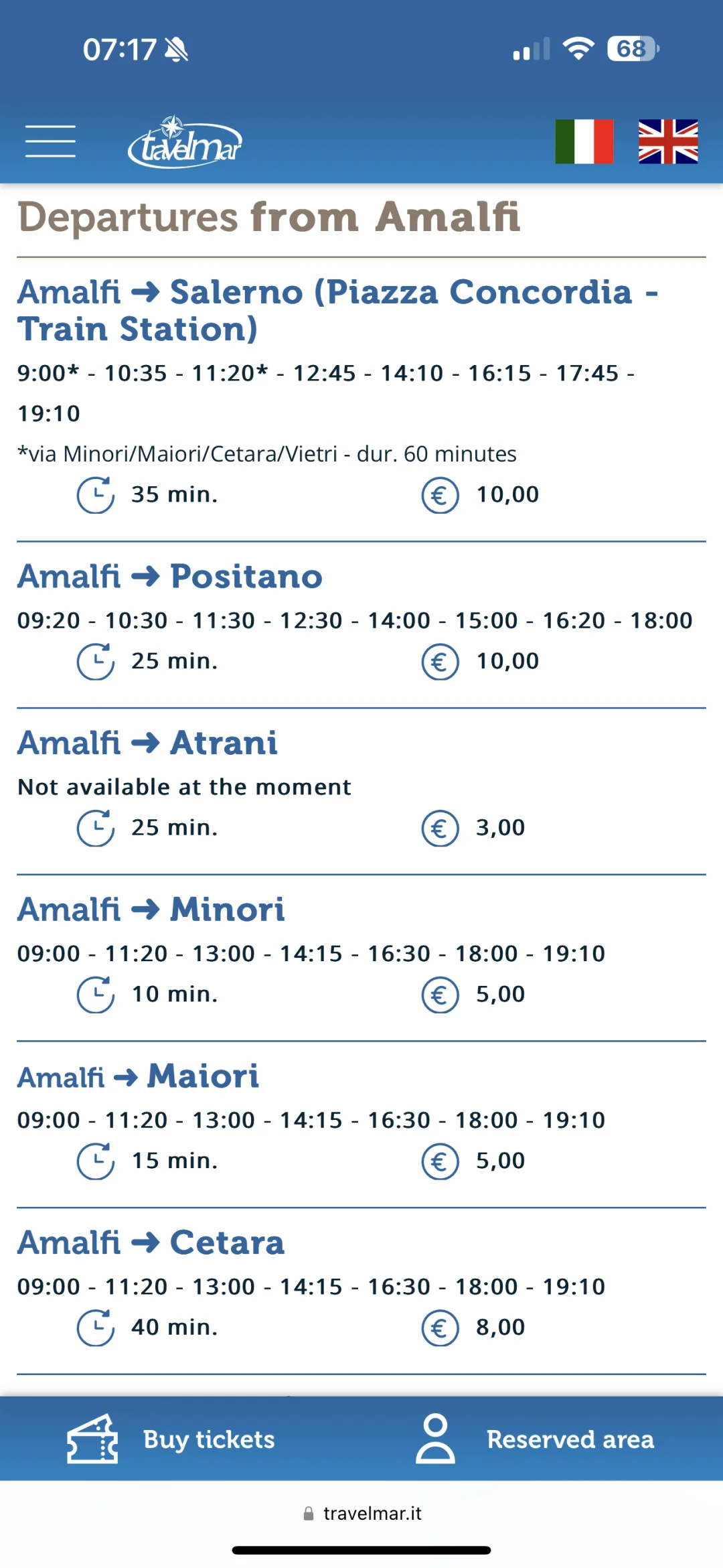Tap the clock icon for Cetara duration
The height and width of the screenshot is (1568, 723).
[96, 1328]
